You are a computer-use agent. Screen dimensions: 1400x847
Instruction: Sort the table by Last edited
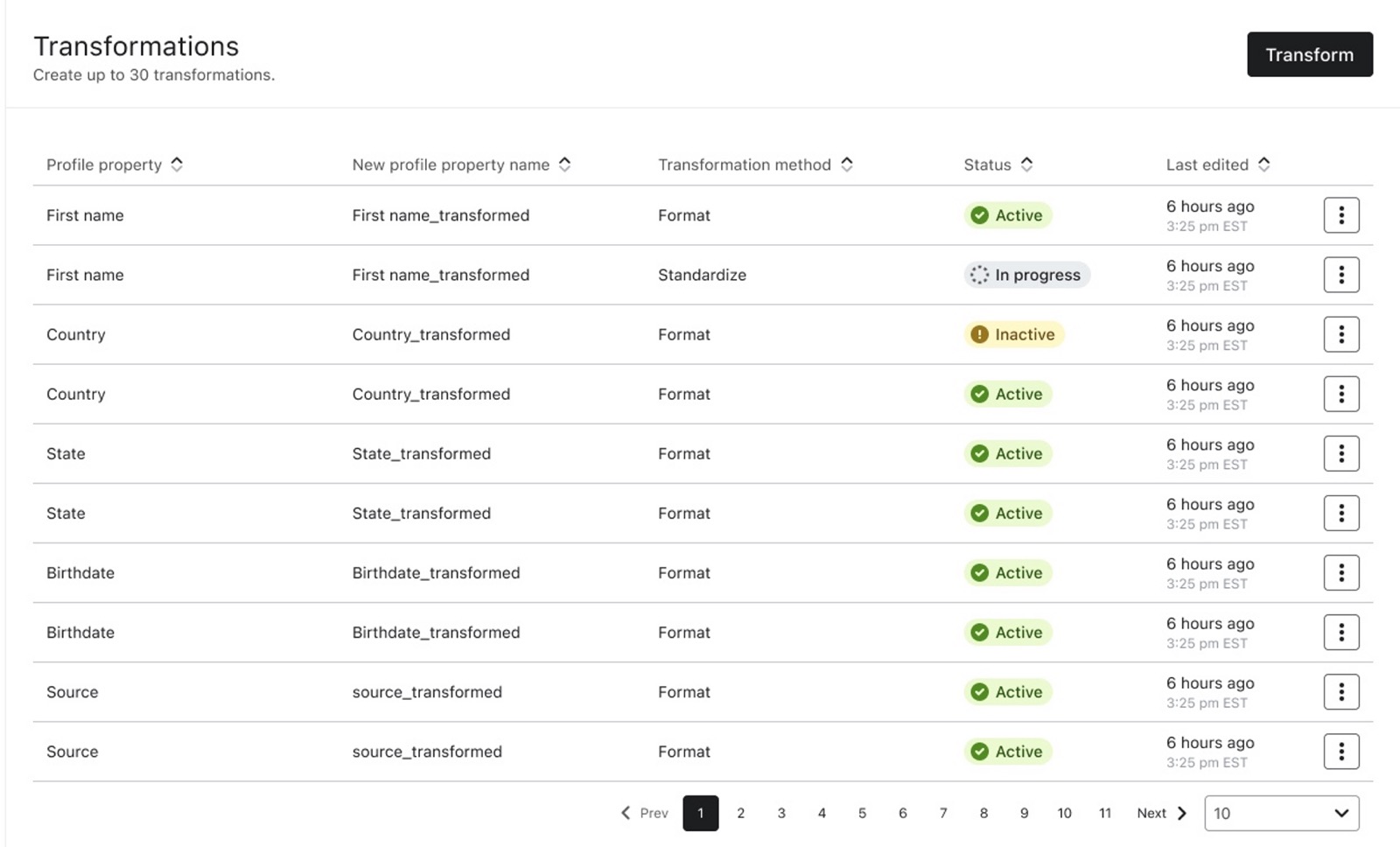[1217, 164]
